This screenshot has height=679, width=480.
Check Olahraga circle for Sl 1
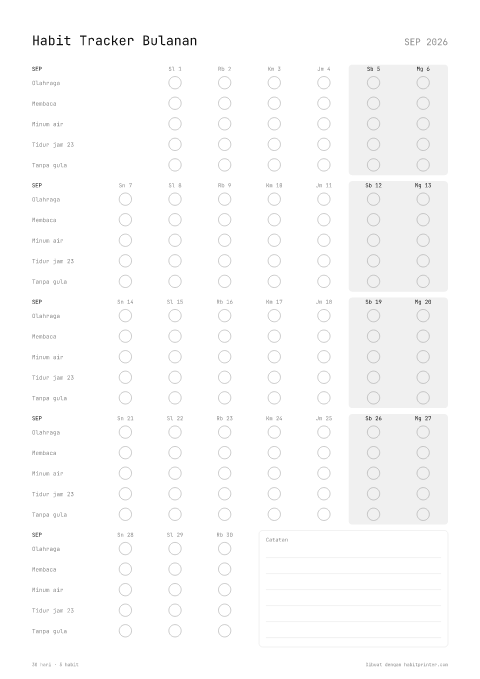click(x=175, y=83)
